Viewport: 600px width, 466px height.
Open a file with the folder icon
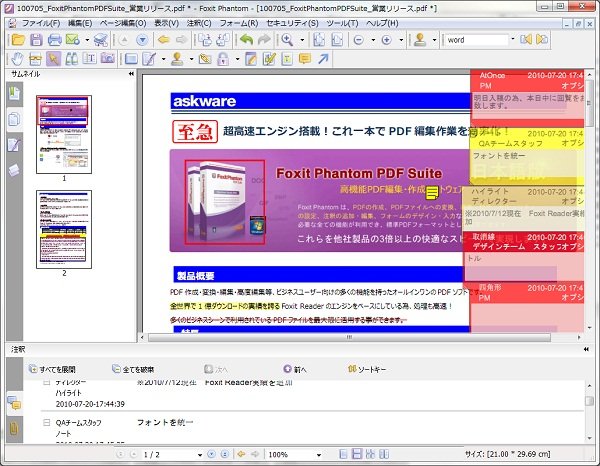point(18,40)
